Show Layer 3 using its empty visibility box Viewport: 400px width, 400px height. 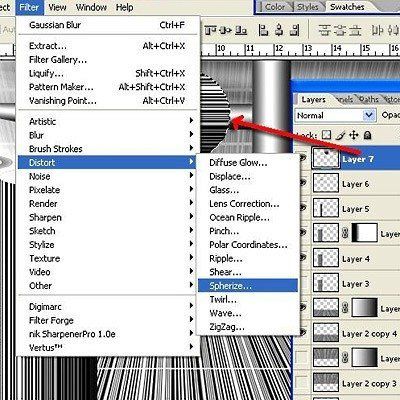pos(303,283)
